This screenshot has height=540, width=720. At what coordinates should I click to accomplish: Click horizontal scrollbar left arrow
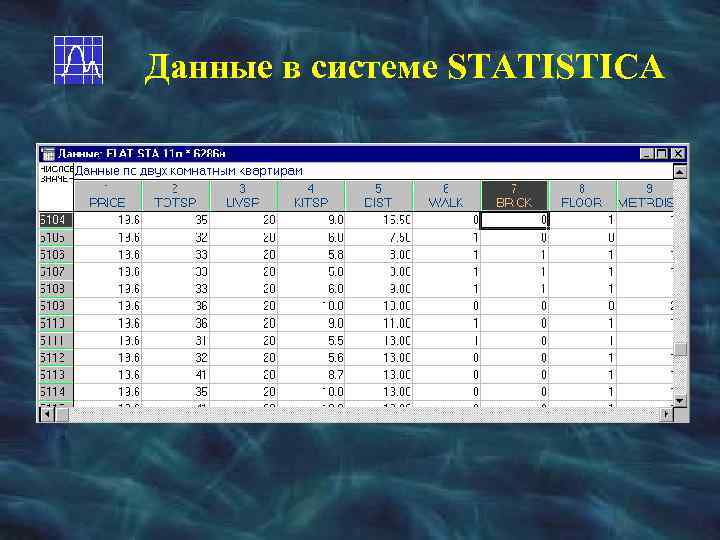(48, 414)
